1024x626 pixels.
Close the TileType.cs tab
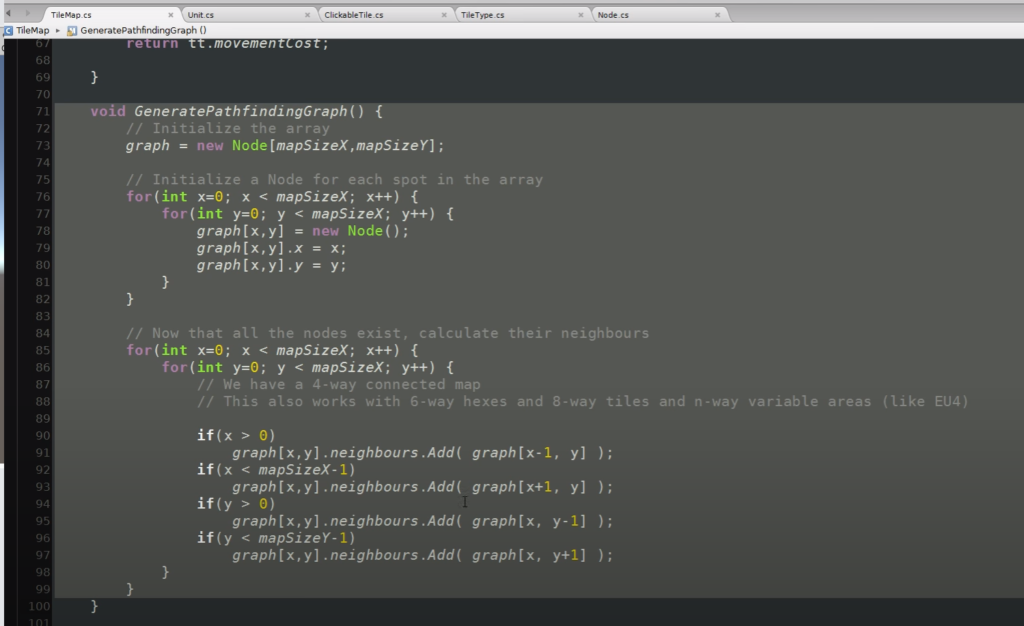point(581,14)
